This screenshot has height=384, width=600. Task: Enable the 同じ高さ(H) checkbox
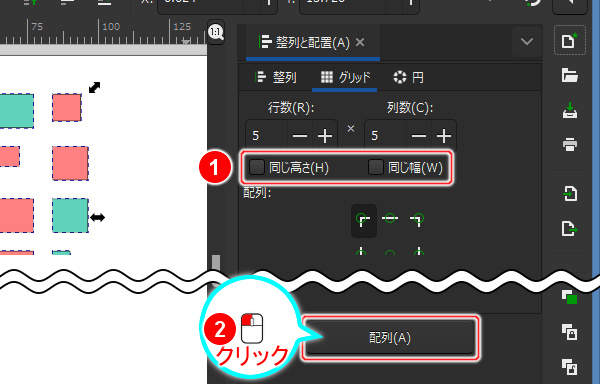[257, 167]
